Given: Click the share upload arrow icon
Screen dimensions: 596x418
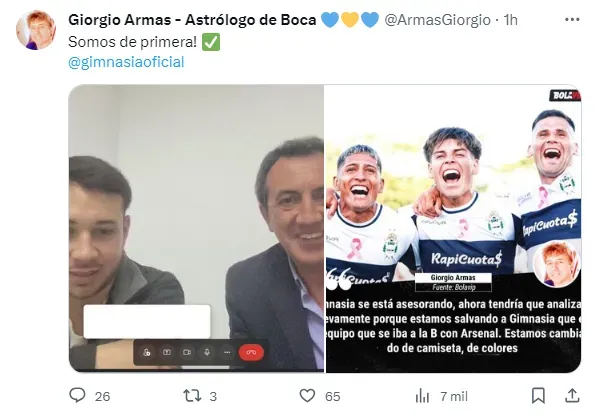Looking at the screenshot, I should (572, 396).
